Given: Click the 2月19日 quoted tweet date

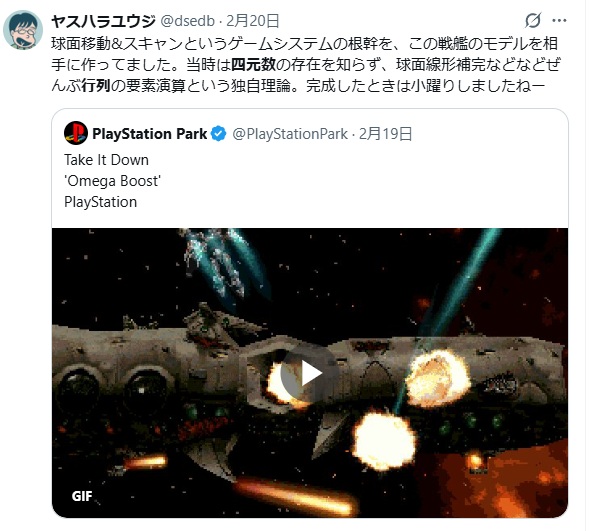Looking at the screenshot, I should 385,134.
